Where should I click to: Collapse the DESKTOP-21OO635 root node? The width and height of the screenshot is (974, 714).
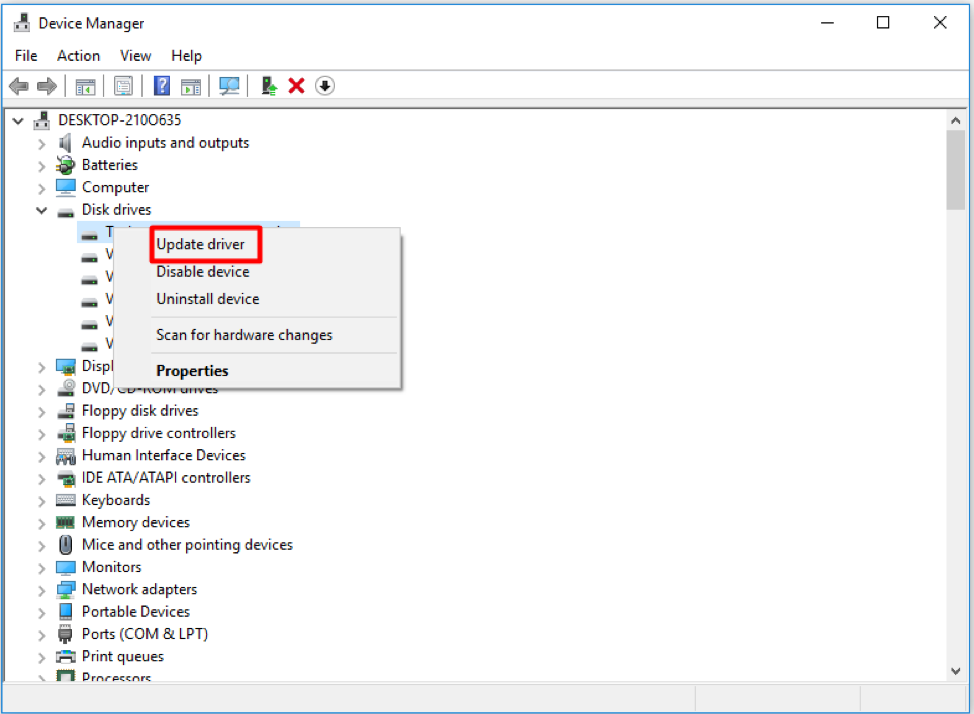[18, 121]
